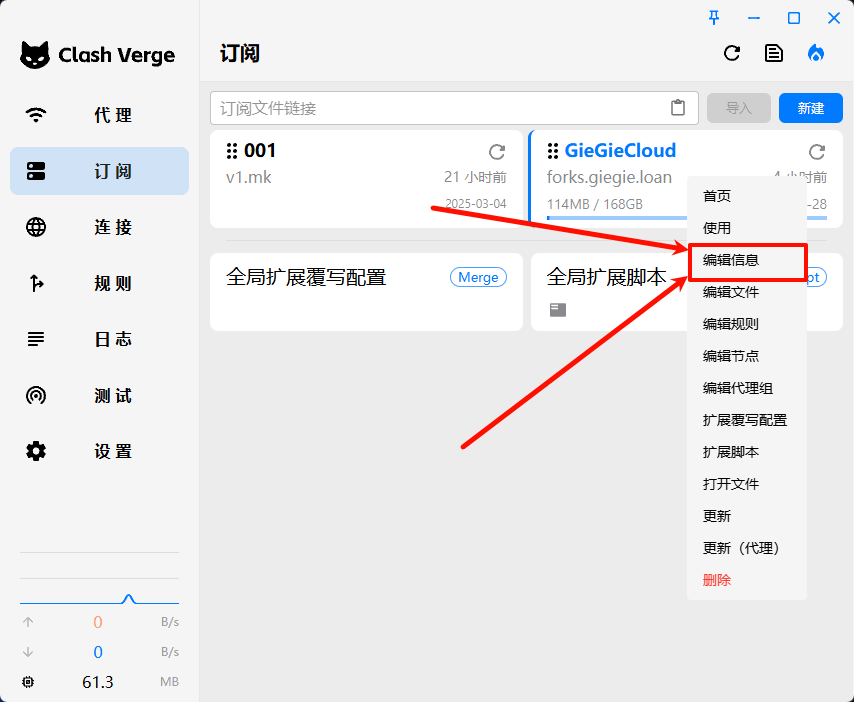This screenshot has width=854, height=702.
Task: Click the 114MB / 168GB usage text
Action: click(595, 204)
